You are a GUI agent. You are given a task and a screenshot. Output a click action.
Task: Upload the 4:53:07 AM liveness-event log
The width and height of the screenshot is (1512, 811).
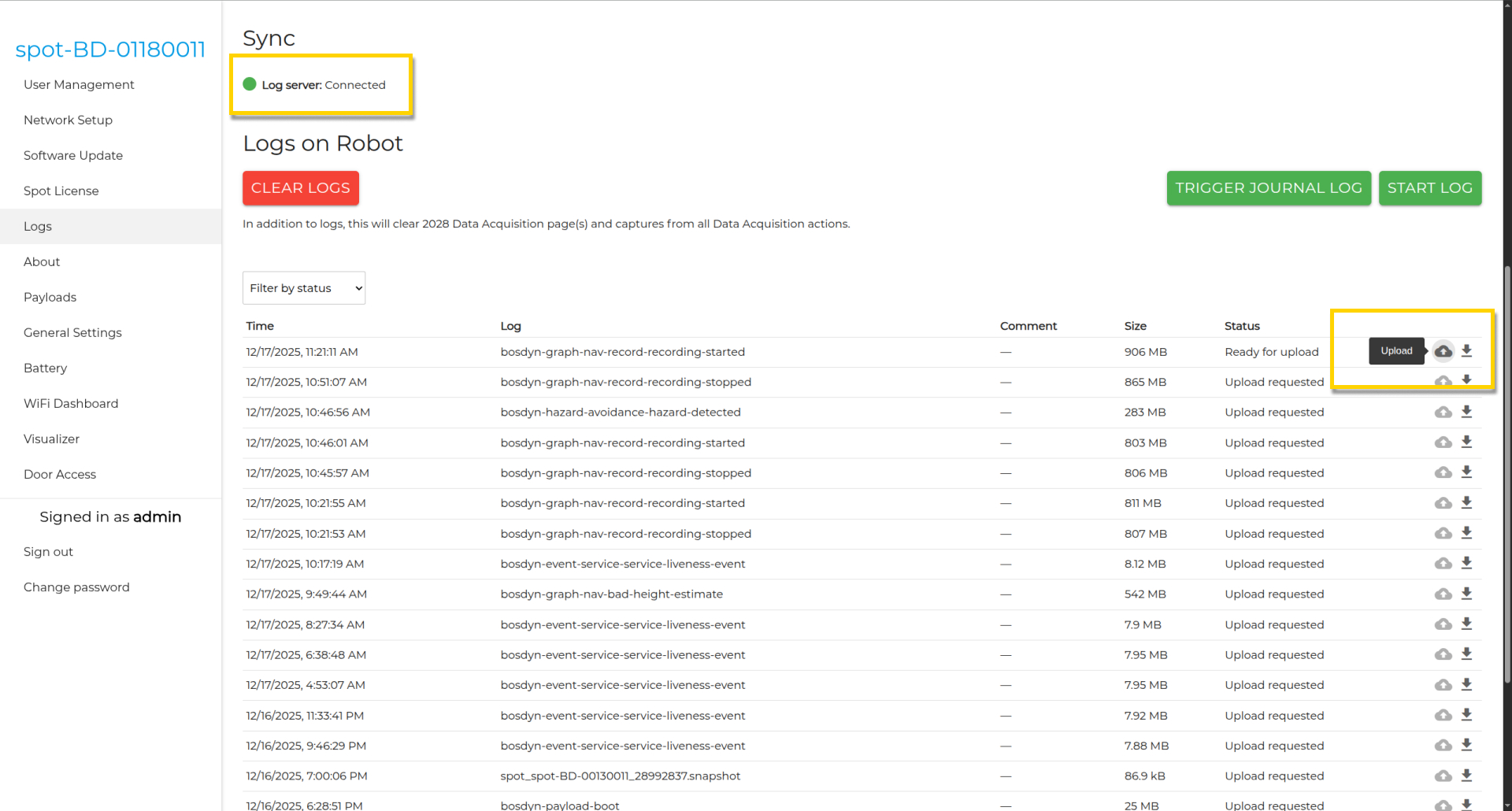coord(1443,685)
